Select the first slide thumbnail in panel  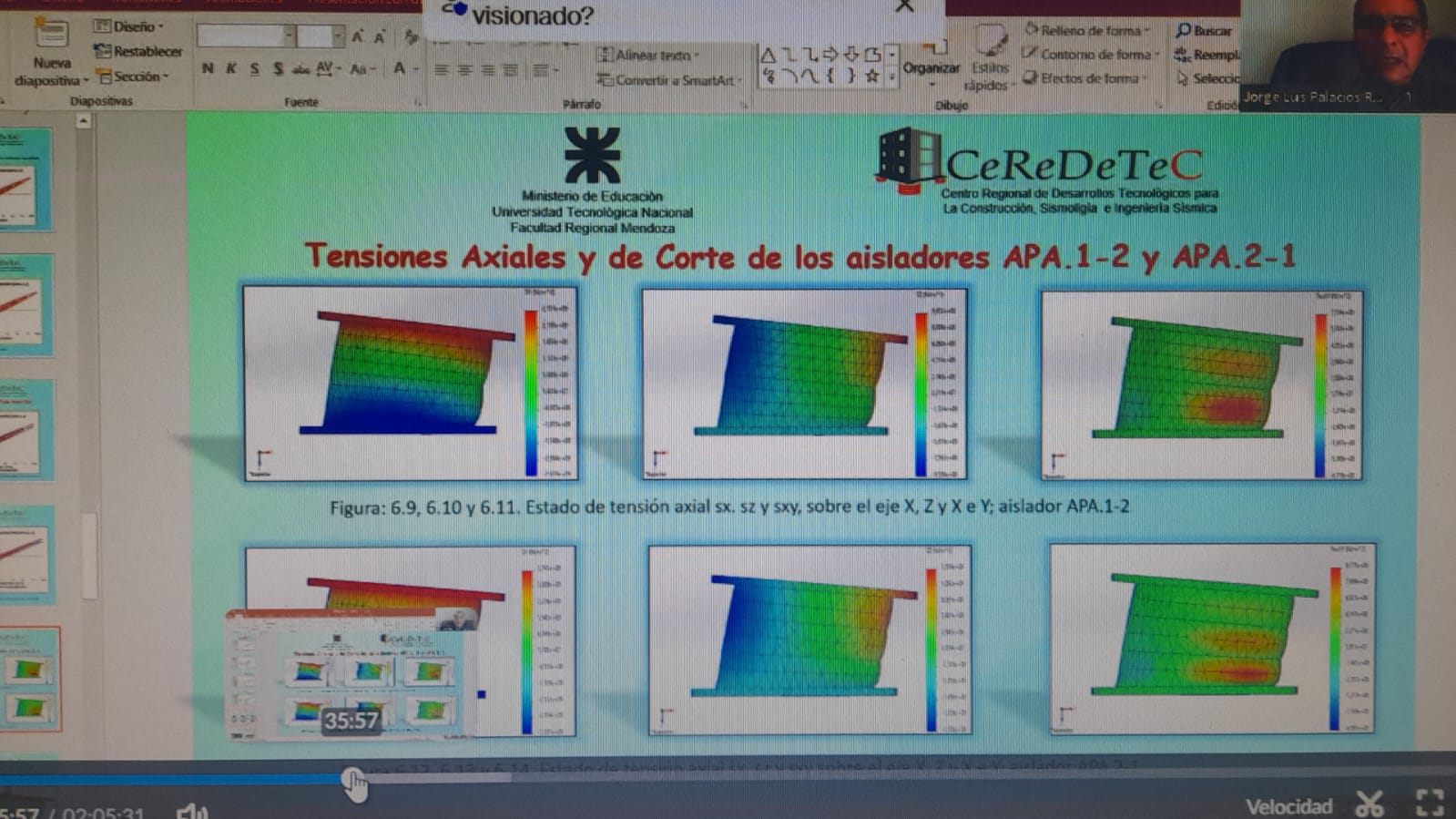coord(25,179)
